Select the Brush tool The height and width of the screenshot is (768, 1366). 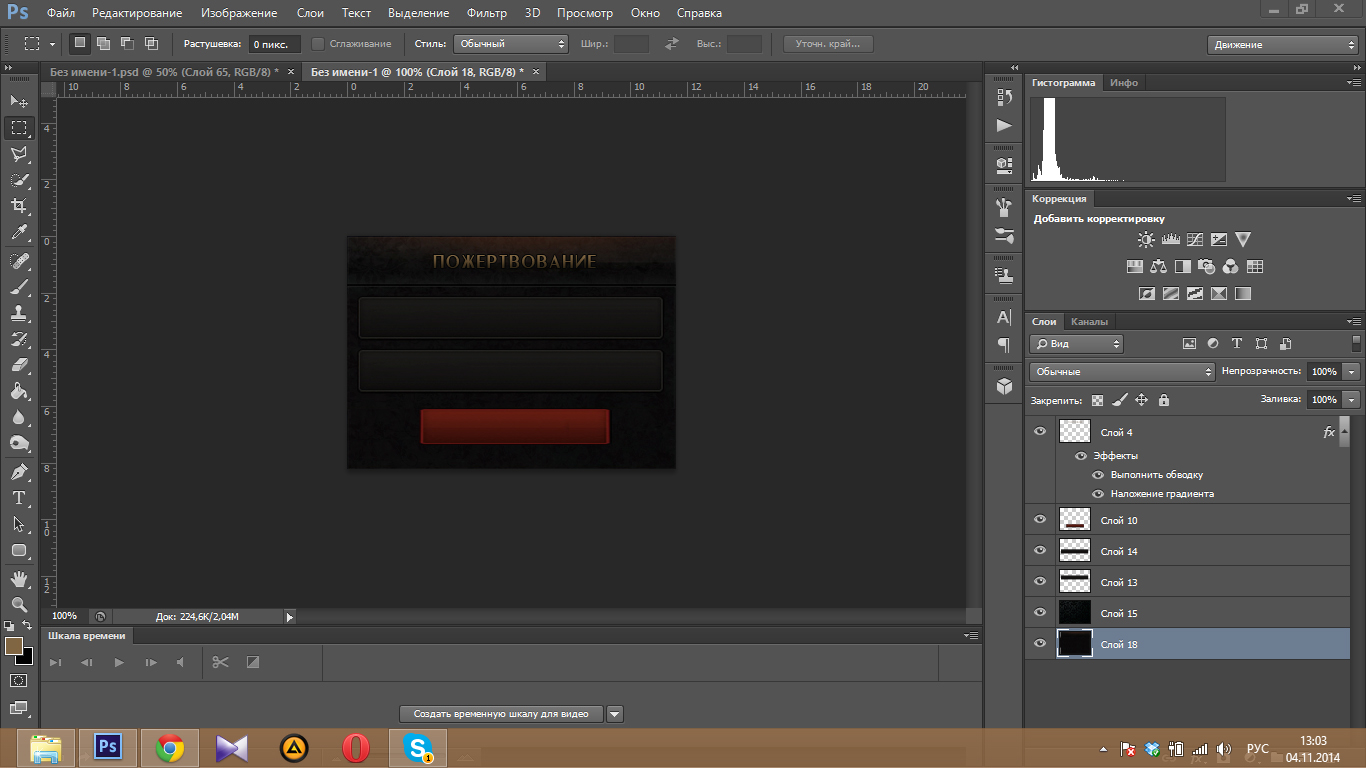19,287
